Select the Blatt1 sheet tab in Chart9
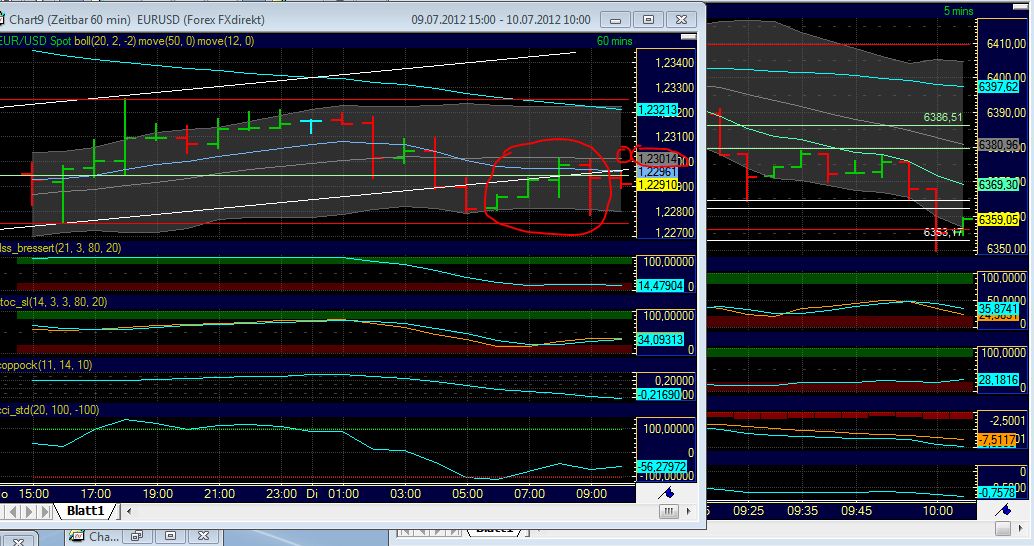1034x546 pixels. click(86, 511)
